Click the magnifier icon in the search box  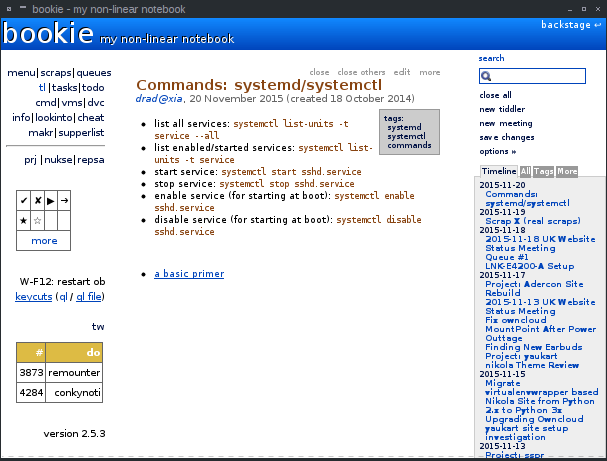coord(487,76)
